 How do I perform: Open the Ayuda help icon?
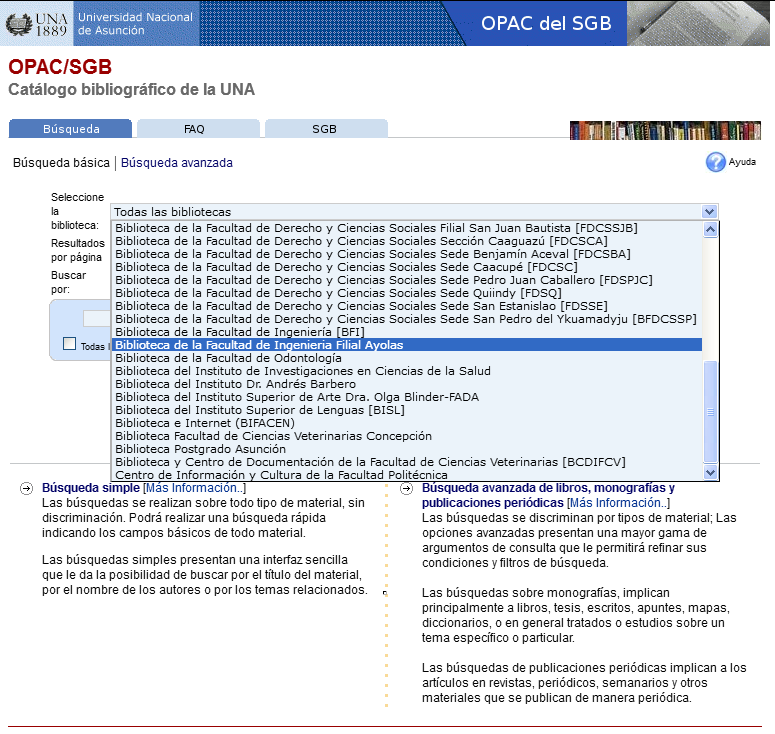tap(715, 162)
